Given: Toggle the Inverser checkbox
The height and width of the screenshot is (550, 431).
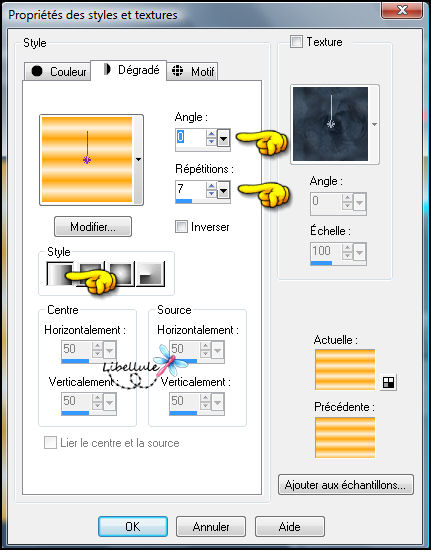Looking at the screenshot, I should 181,227.
